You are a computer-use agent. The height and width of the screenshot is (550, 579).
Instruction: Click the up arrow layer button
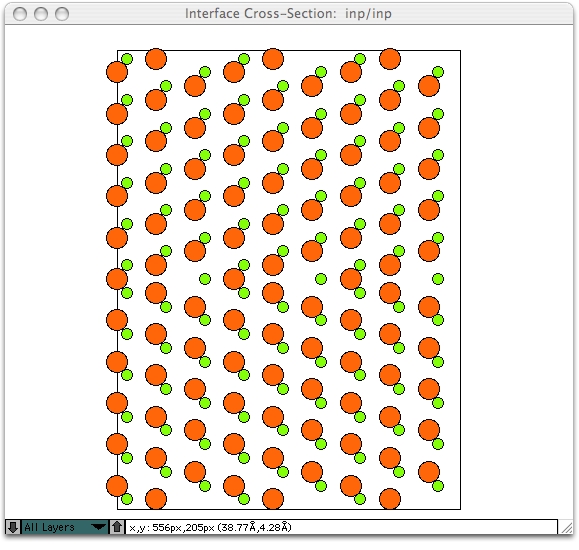(x=117, y=527)
